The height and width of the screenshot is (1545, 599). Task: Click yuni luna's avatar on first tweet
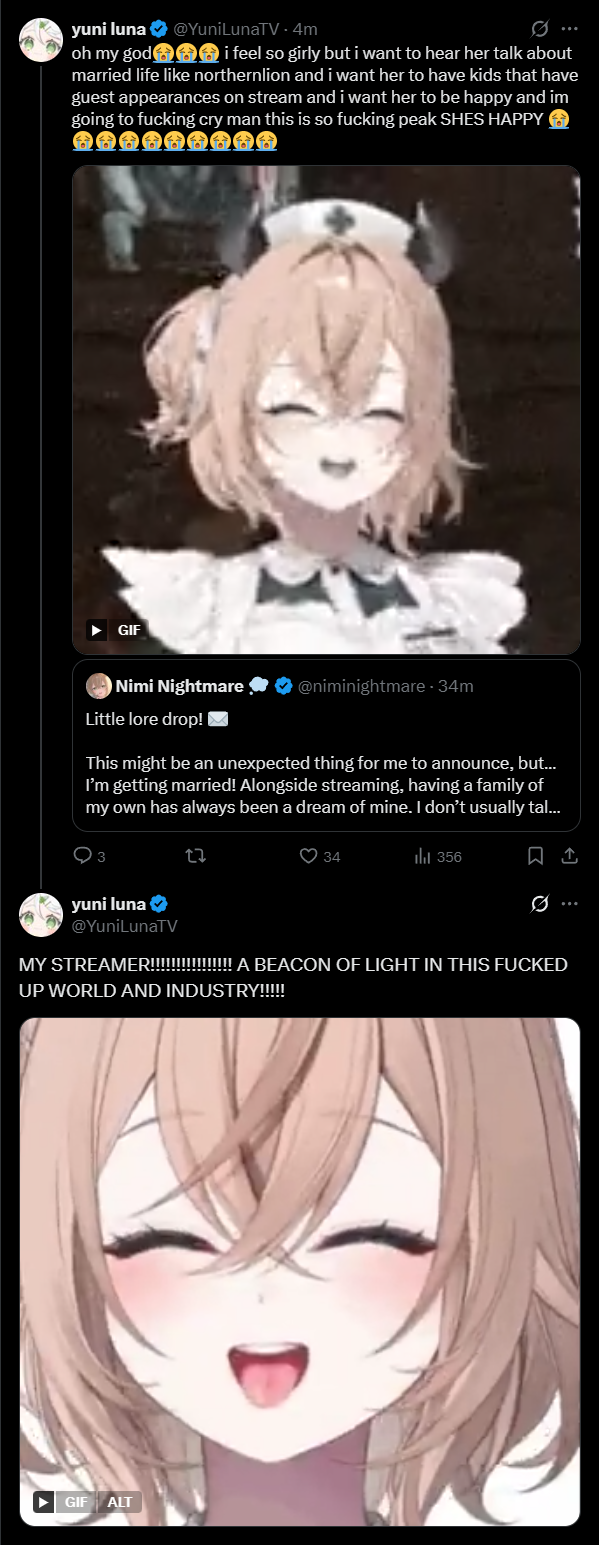pos(41,40)
